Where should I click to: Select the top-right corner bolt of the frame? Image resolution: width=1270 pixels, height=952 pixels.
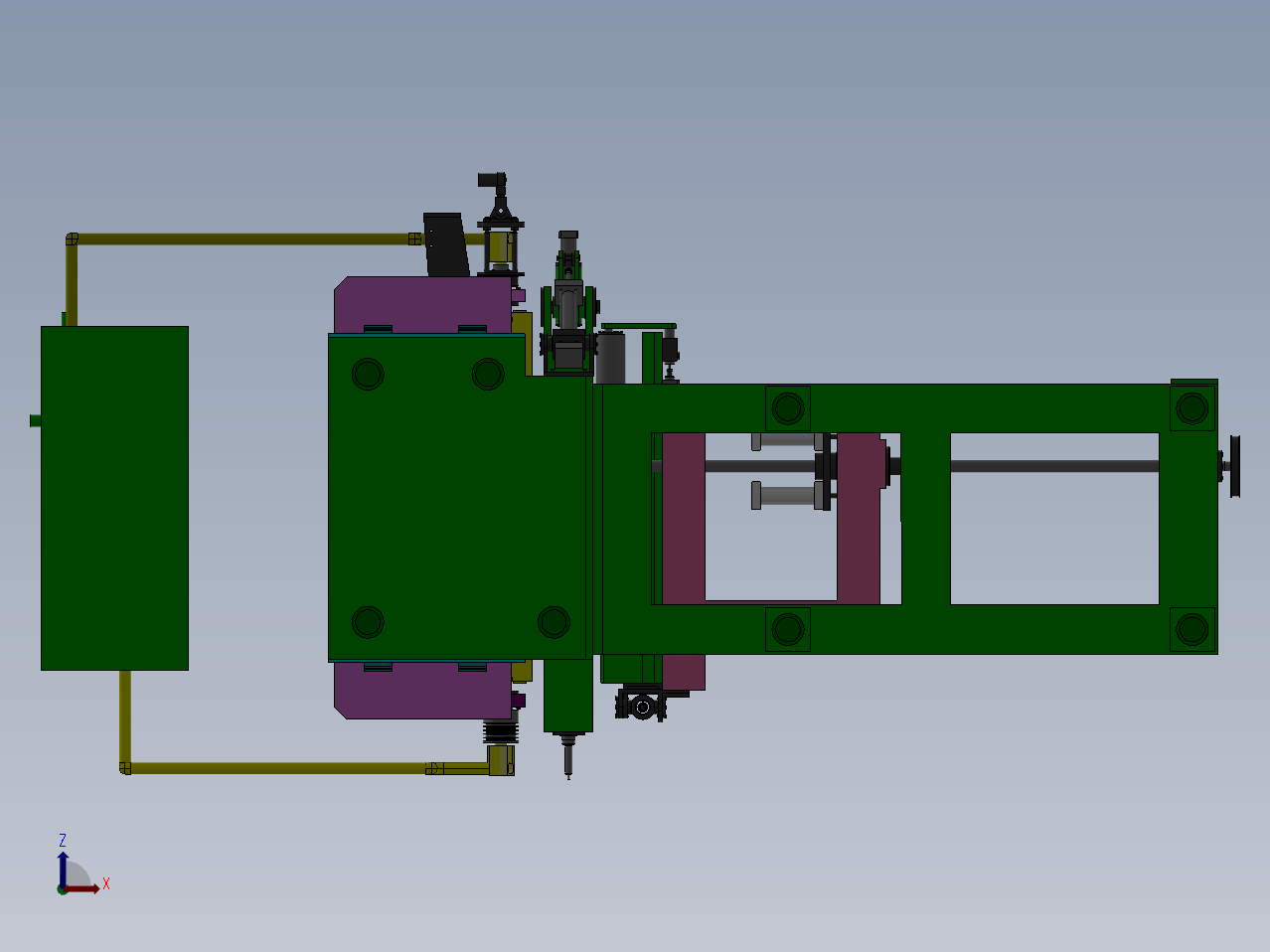click(1192, 407)
